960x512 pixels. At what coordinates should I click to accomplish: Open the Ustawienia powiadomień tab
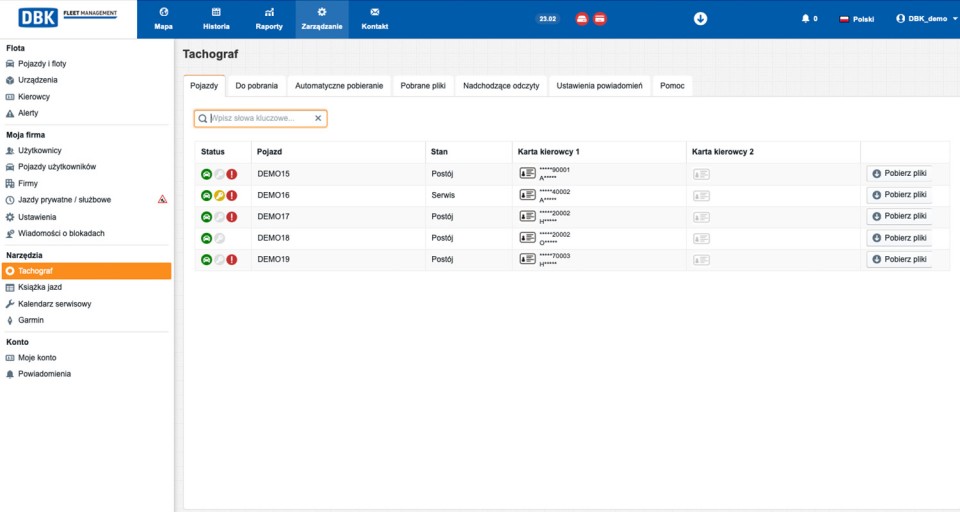click(600, 86)
